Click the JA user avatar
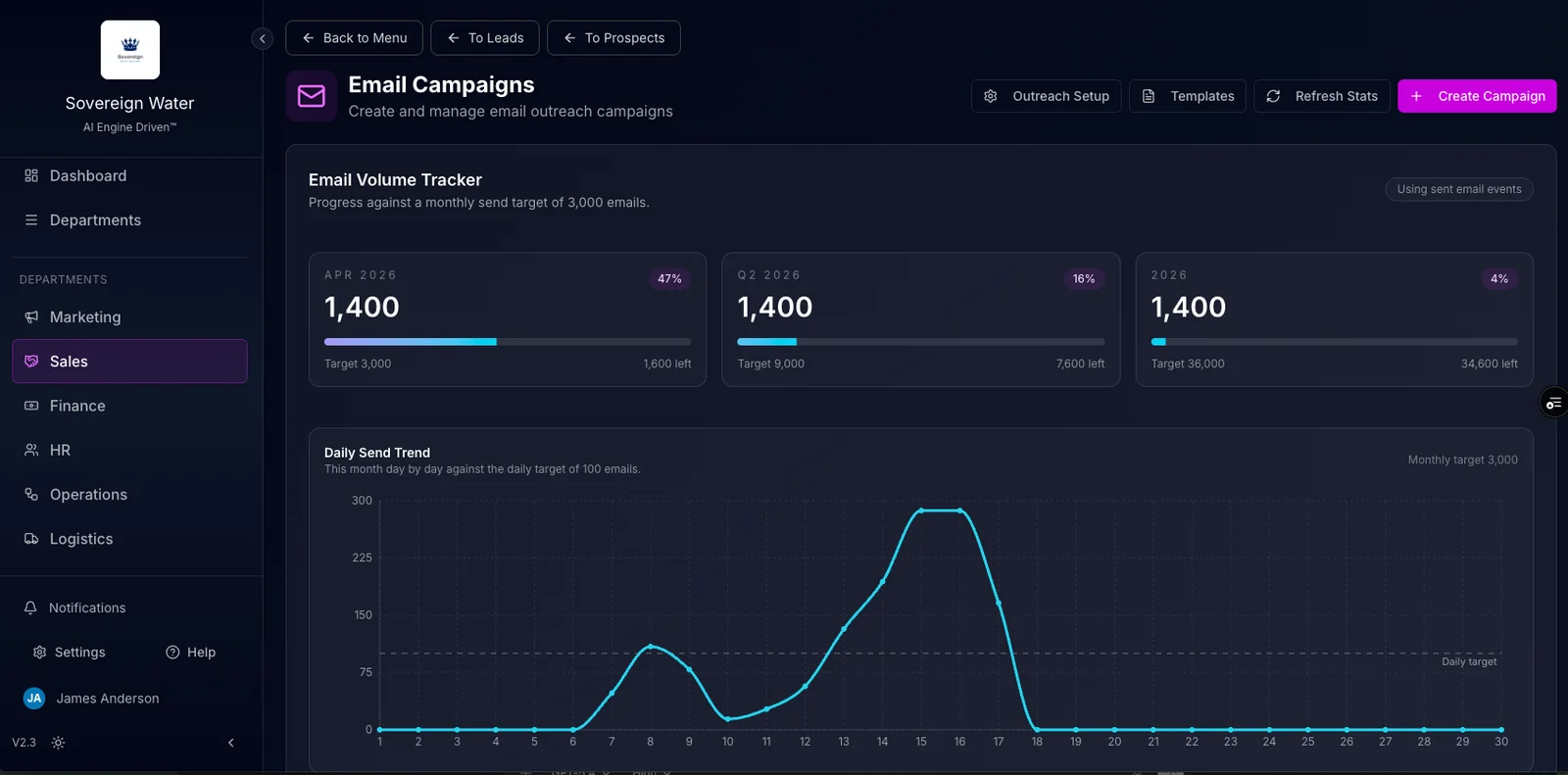Screen dimensions: 1568x775 [x=34, y=699]
